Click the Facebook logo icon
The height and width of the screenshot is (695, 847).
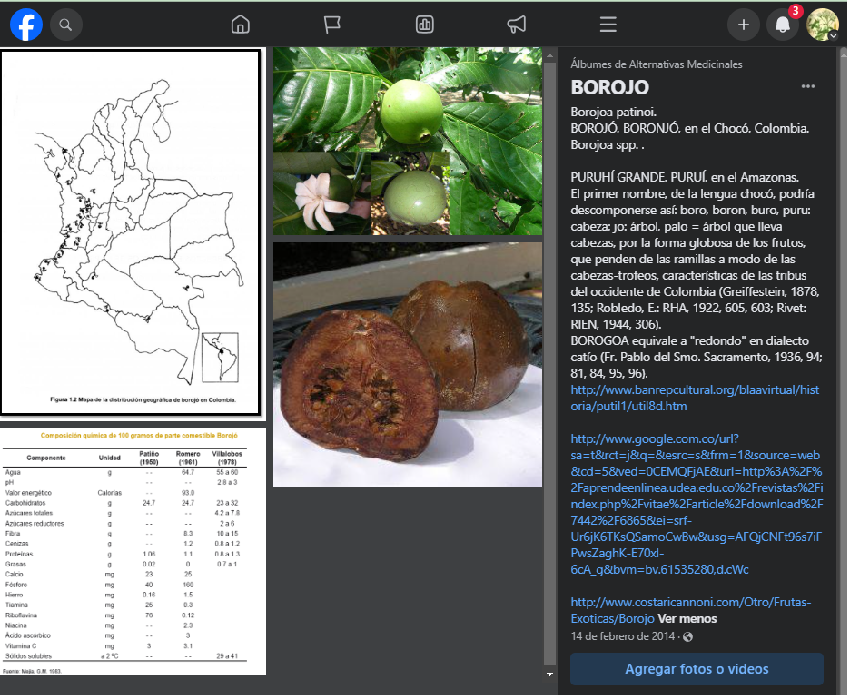pos(26,24)
